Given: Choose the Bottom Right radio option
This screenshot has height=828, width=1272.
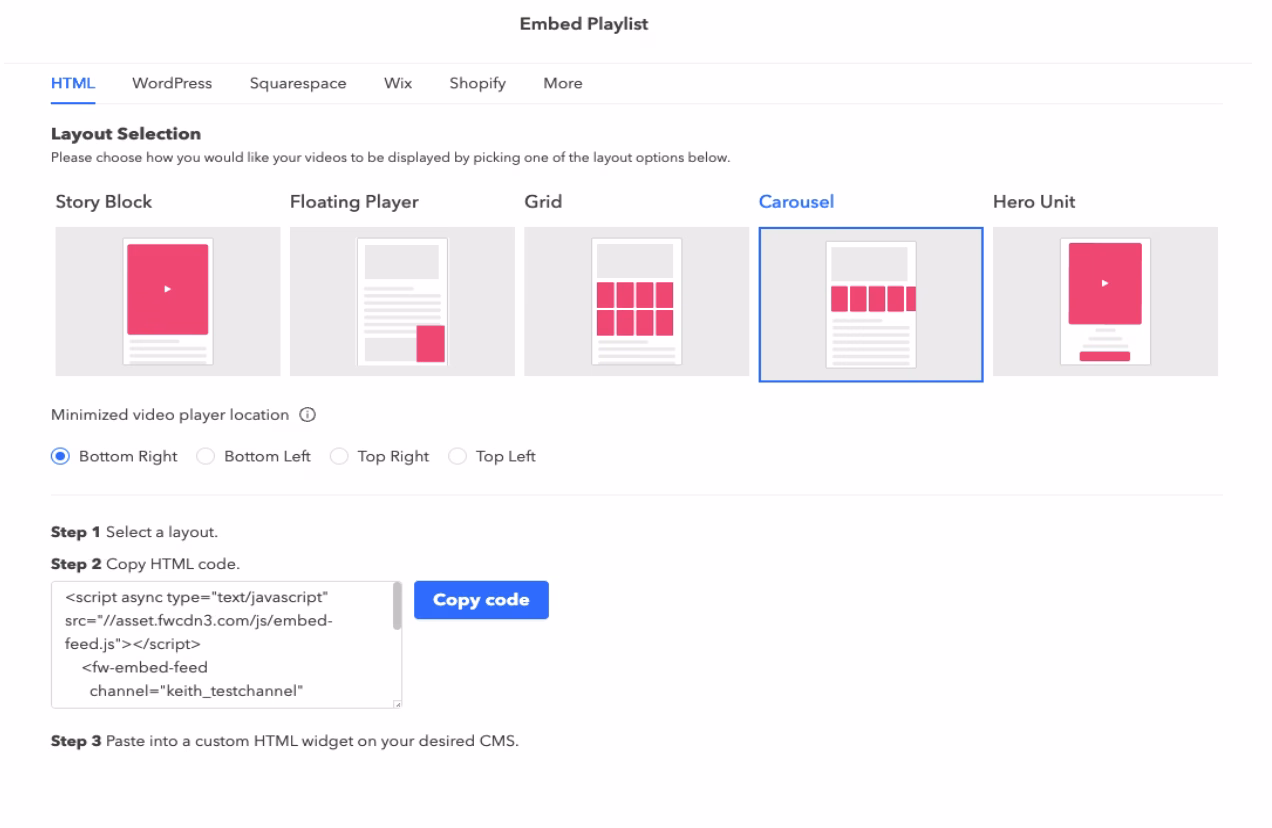Looking at the screenshot, I should tap(60, 456).
